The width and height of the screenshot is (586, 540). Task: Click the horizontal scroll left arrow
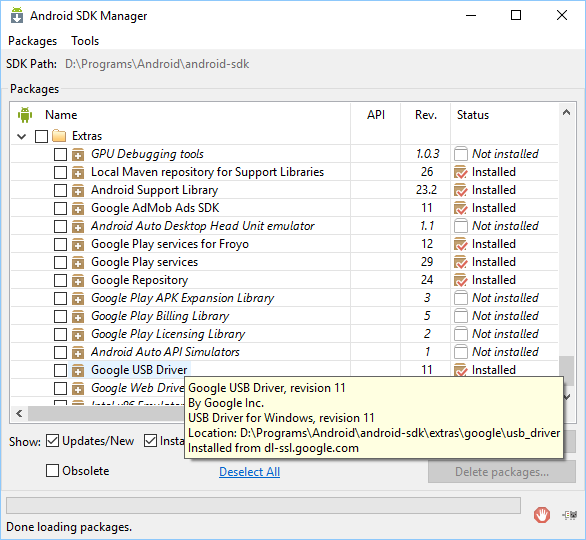[x=19, y=413]
